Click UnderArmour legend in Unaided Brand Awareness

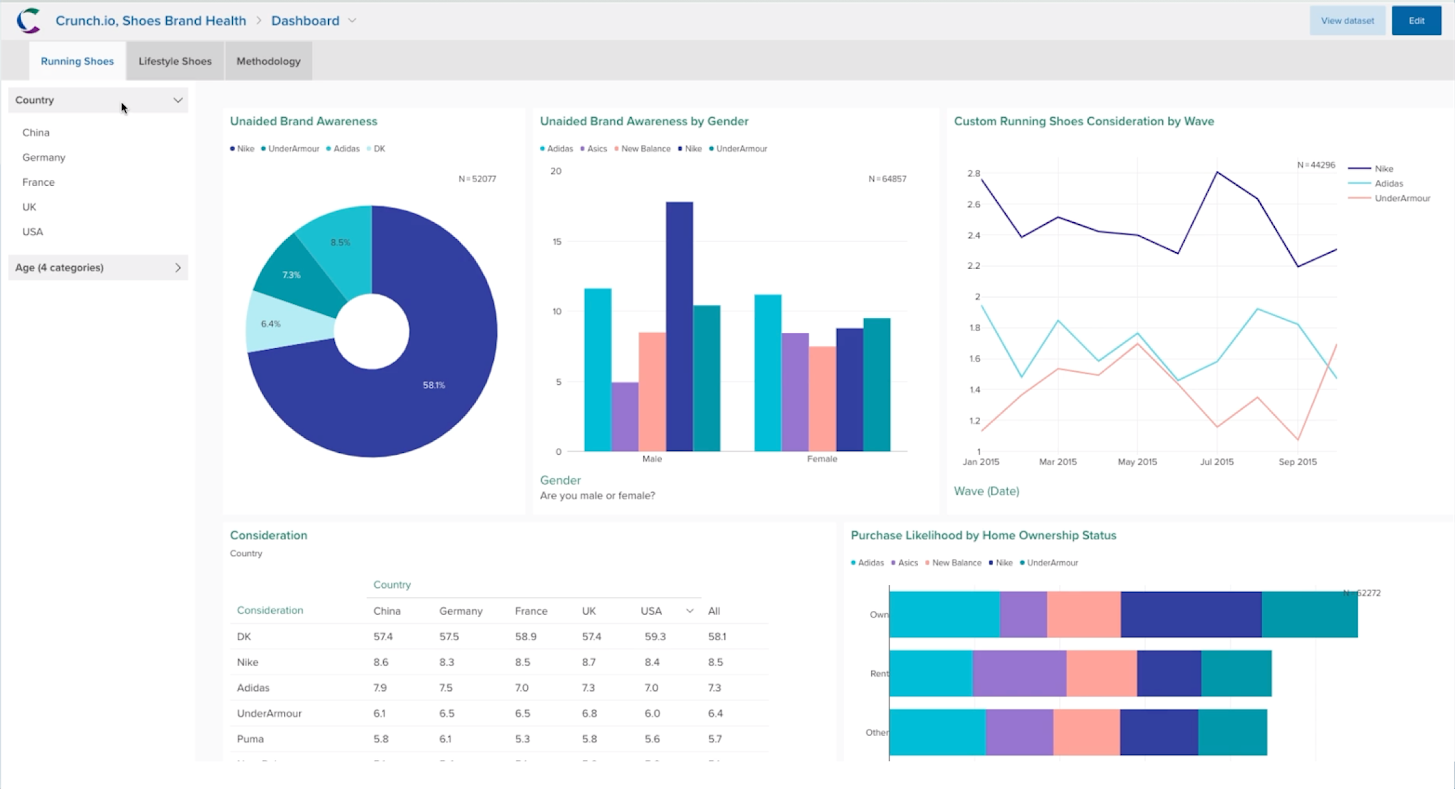(293, 149)
